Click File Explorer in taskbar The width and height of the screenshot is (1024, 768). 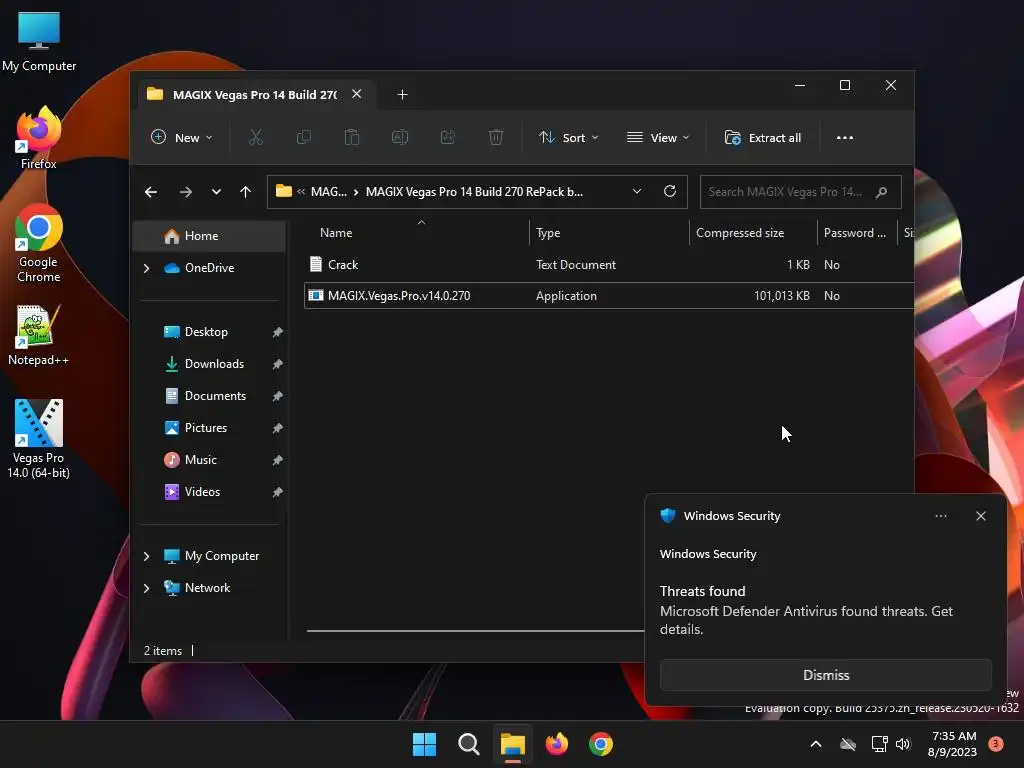pyautogui.click(x=513, y=744)
